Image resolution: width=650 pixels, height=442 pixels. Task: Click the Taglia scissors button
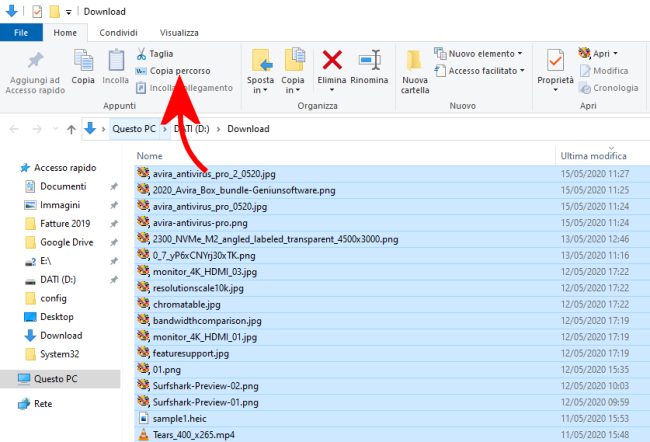pos(155,54)
